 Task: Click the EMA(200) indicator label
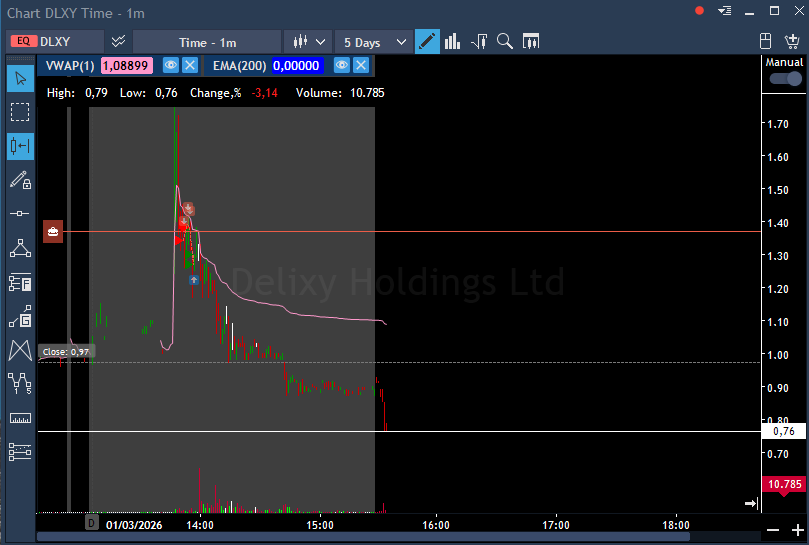240,66
